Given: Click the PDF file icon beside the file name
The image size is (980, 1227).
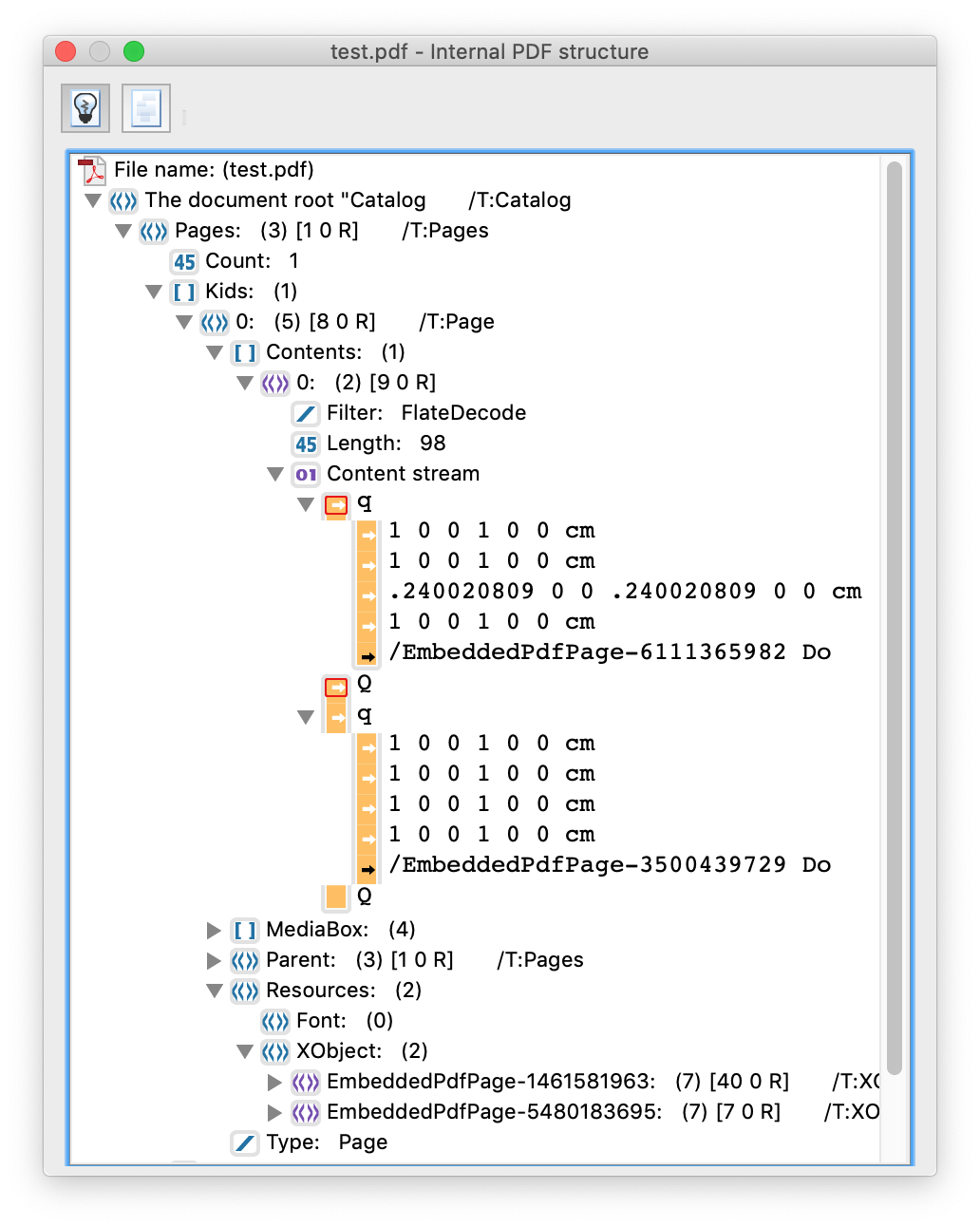Looking at the screenshot, I should [x=91, y=169].
